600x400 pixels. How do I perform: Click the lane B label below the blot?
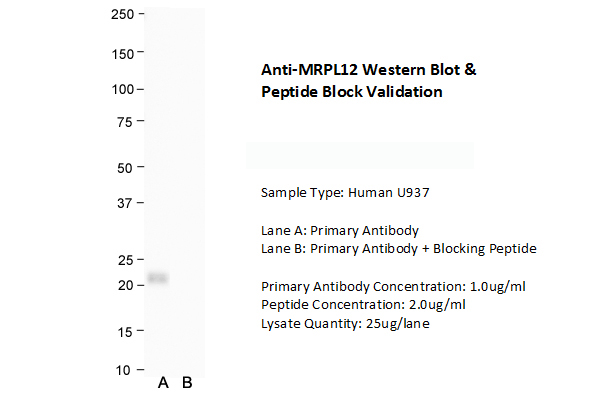[x=186, y=383]
